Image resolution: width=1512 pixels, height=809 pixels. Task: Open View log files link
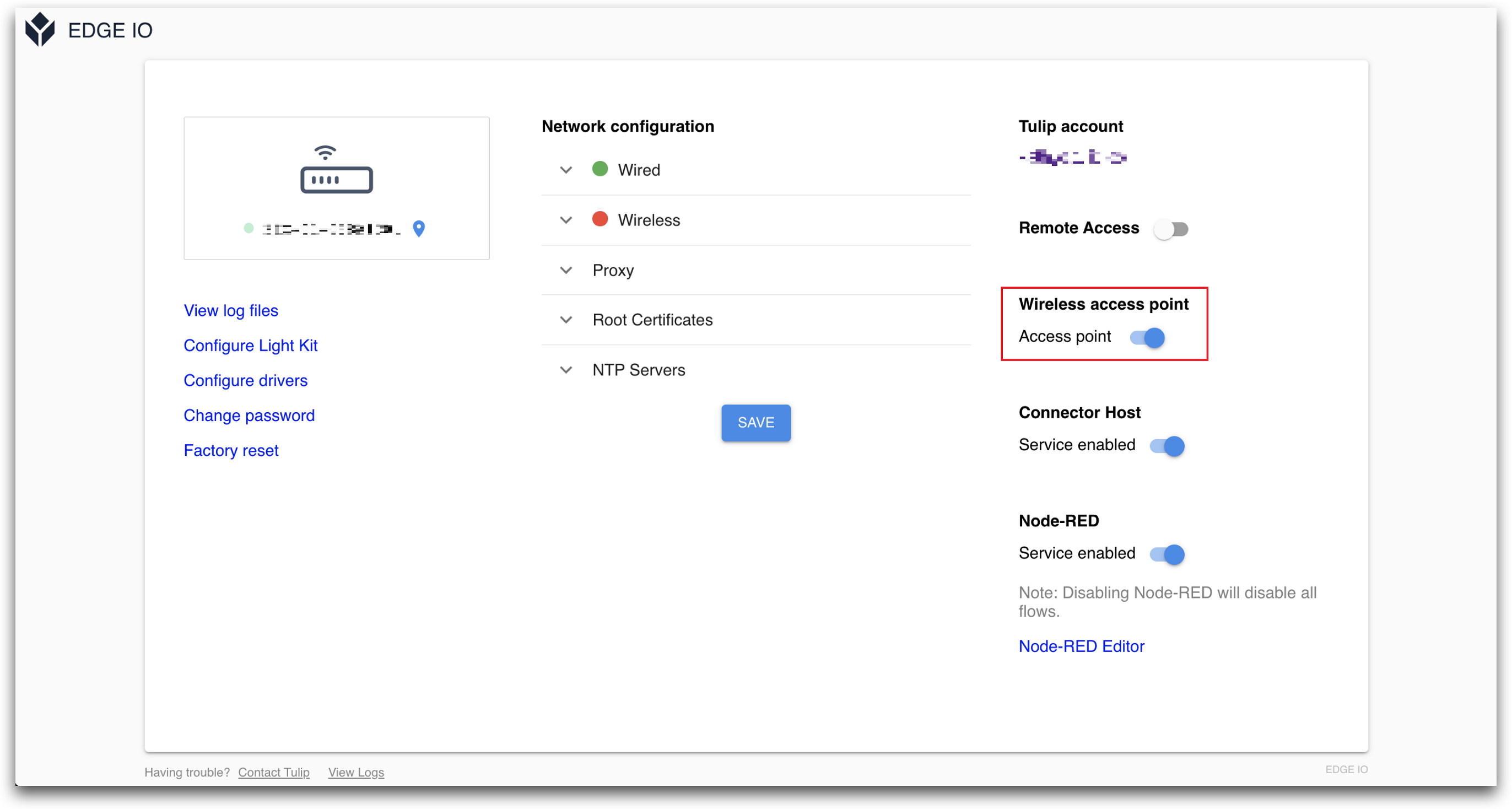[x=231, y=311]
